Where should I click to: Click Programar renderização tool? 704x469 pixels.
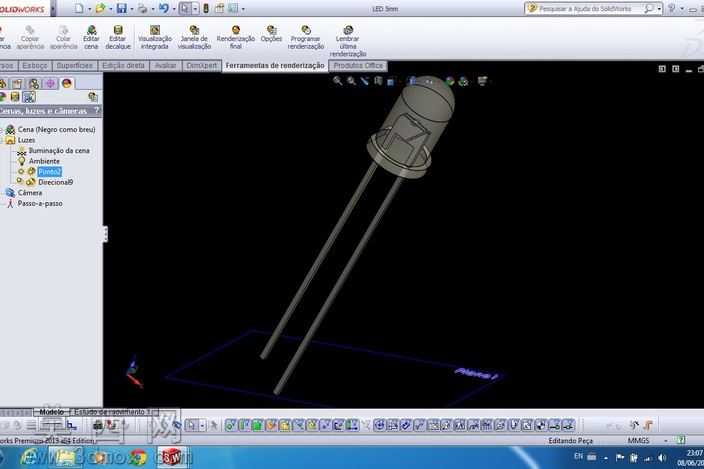pos(306,38)
